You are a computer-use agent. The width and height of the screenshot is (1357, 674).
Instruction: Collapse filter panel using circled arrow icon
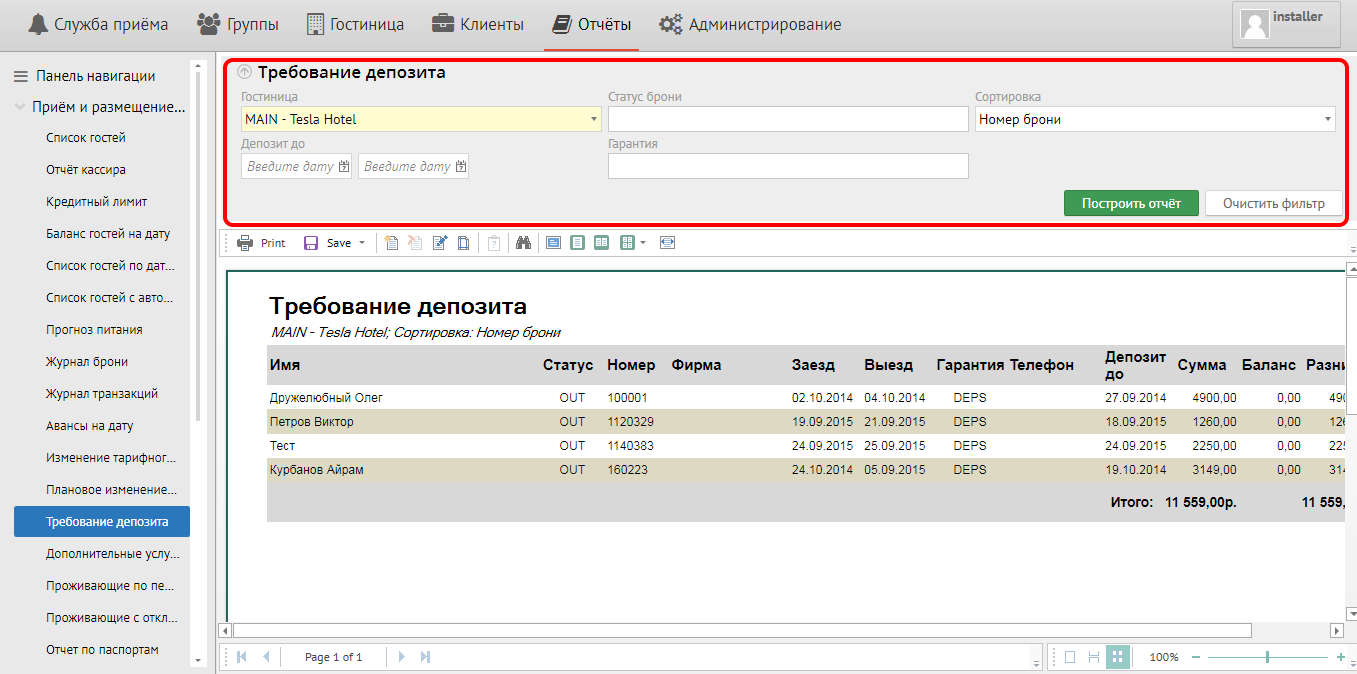[x=245, y=73]
